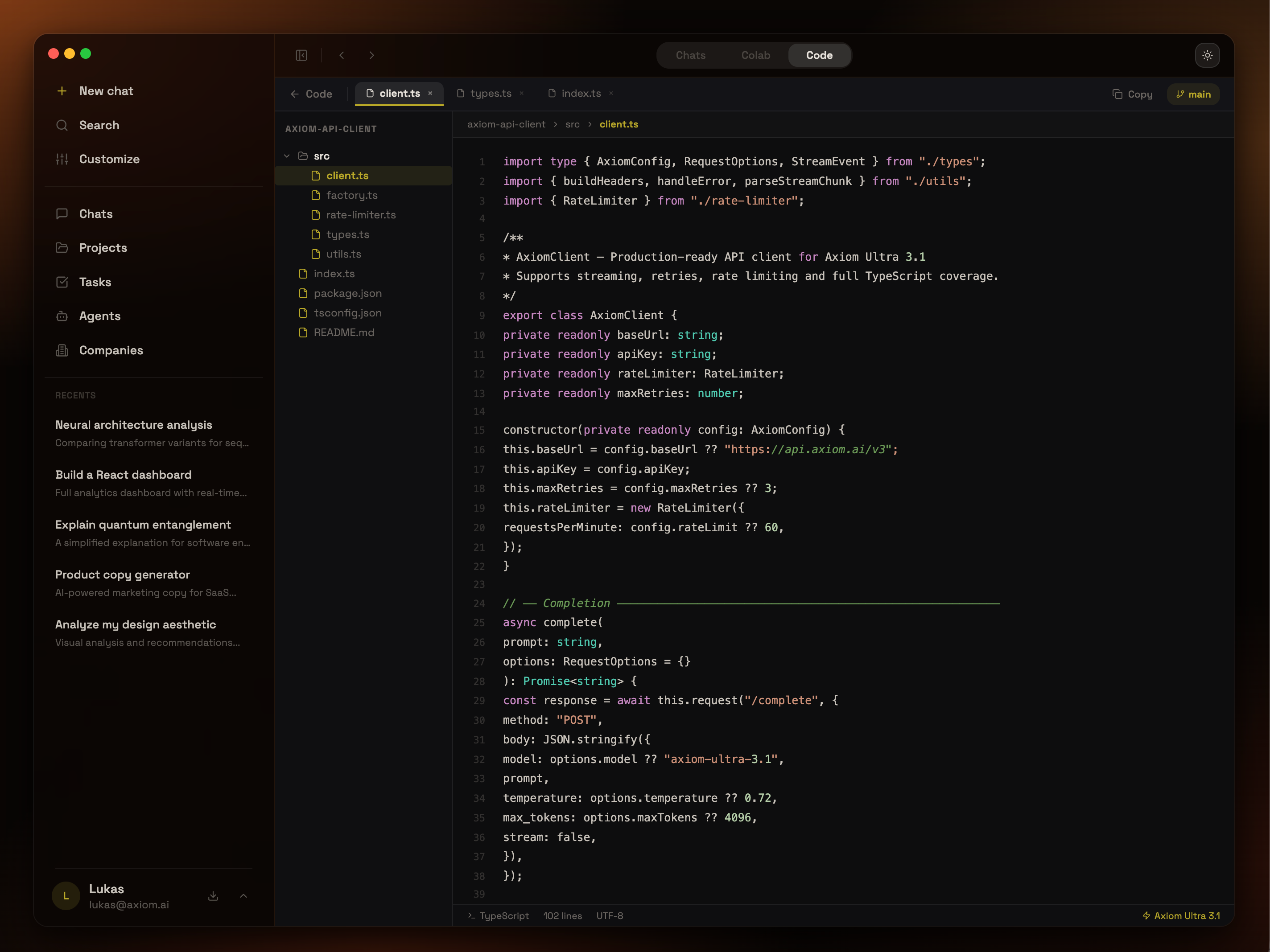Toggle the theme with the sun icon
Screen dimensions: 1270x952
coord(1208,55)
